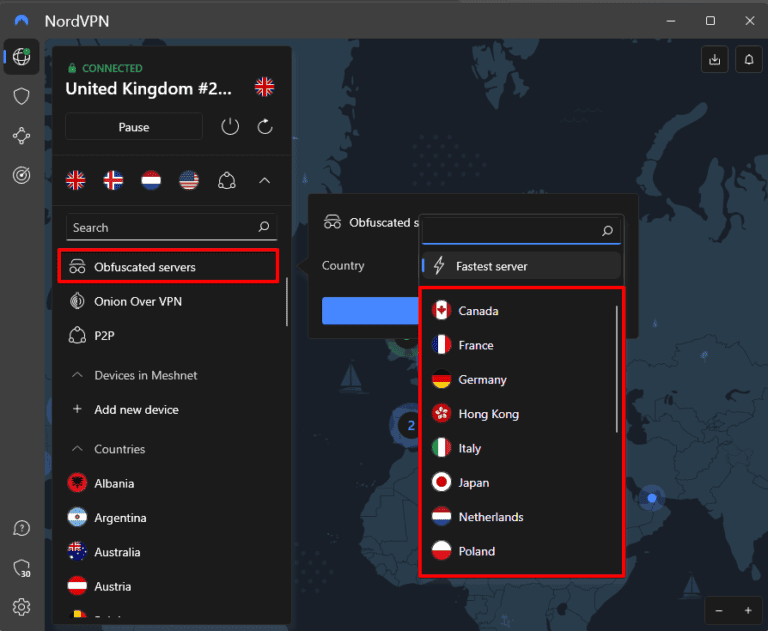Select P2P specialty server
This screenshot has height=631, width=768.
pos(106,335)
